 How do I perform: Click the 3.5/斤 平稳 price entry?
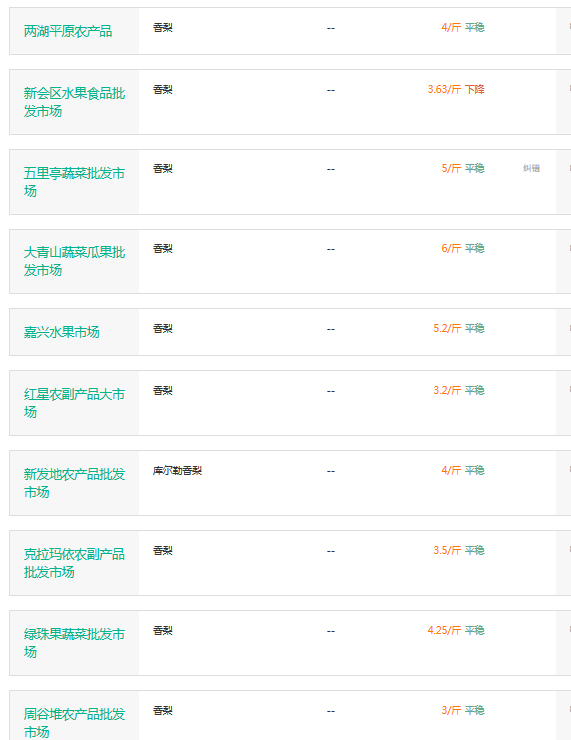459,550
